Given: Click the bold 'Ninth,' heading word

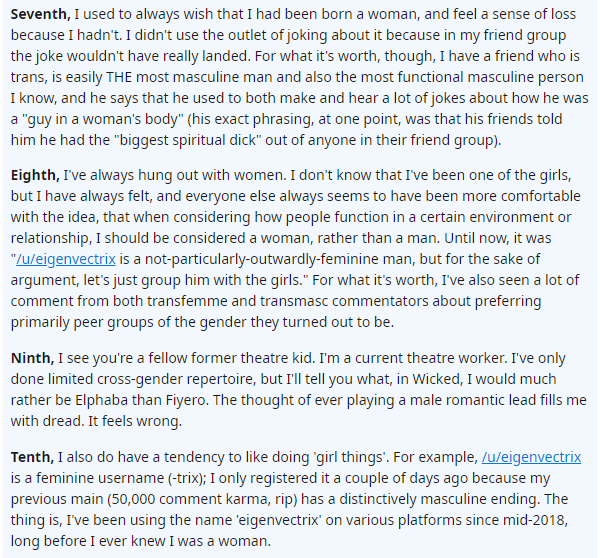Looking at the screenshot, I should click(x=32, y=358).
